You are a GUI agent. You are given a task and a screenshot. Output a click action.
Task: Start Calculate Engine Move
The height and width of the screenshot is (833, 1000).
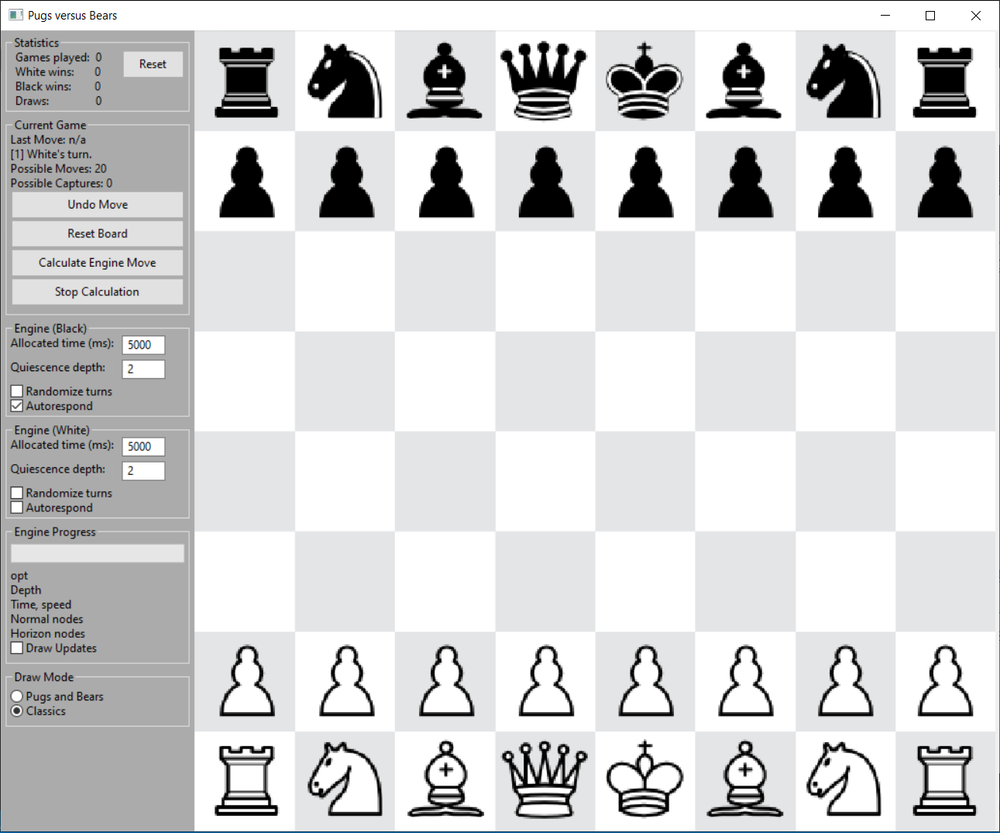(x=96, y=262)
